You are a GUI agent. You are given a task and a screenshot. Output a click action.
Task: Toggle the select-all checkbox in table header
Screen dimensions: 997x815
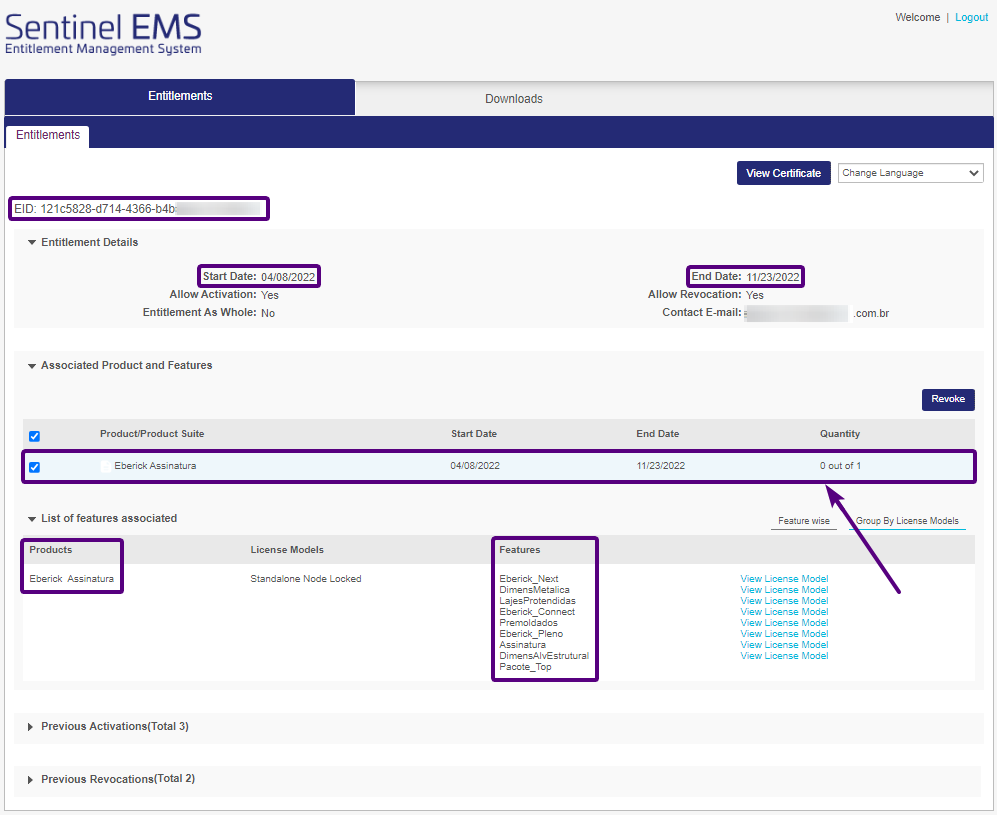pyautogui.click(x=34, y=436)
